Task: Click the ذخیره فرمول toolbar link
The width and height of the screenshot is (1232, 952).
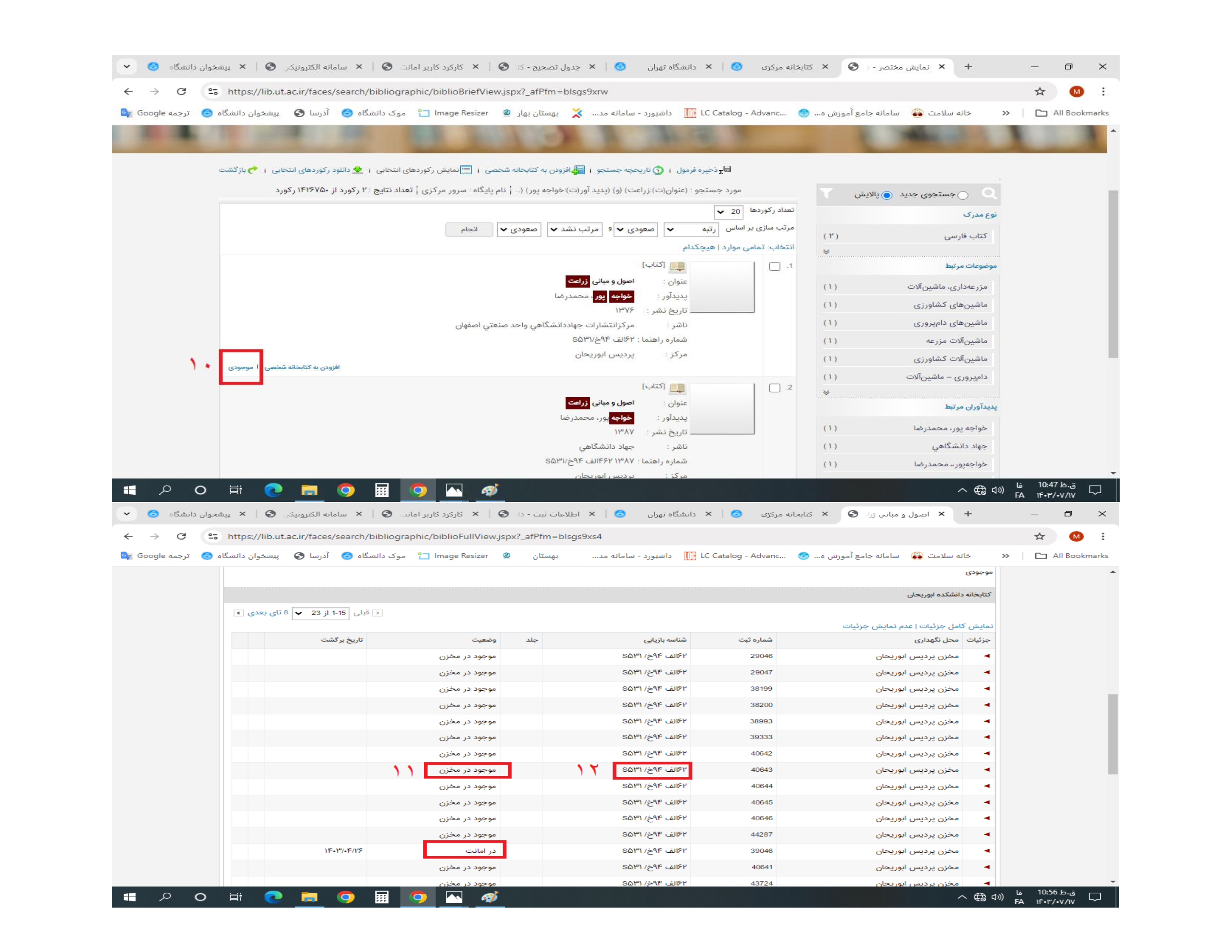Action: [703, 170]
